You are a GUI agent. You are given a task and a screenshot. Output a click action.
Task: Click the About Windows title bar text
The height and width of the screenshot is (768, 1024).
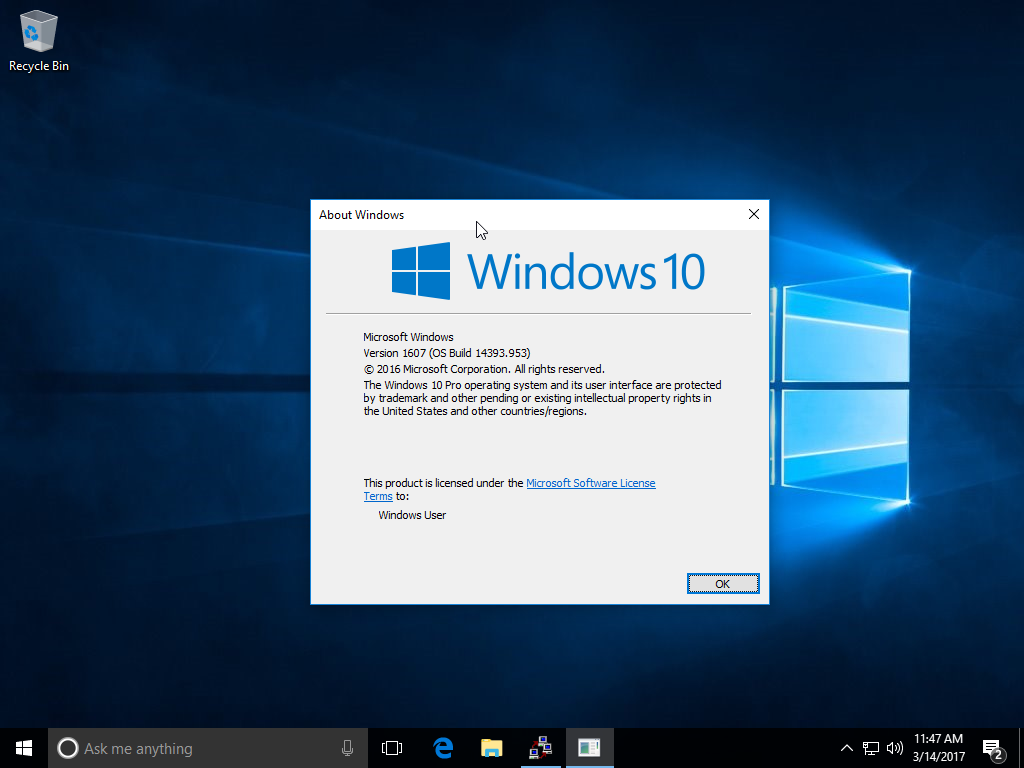361,215
